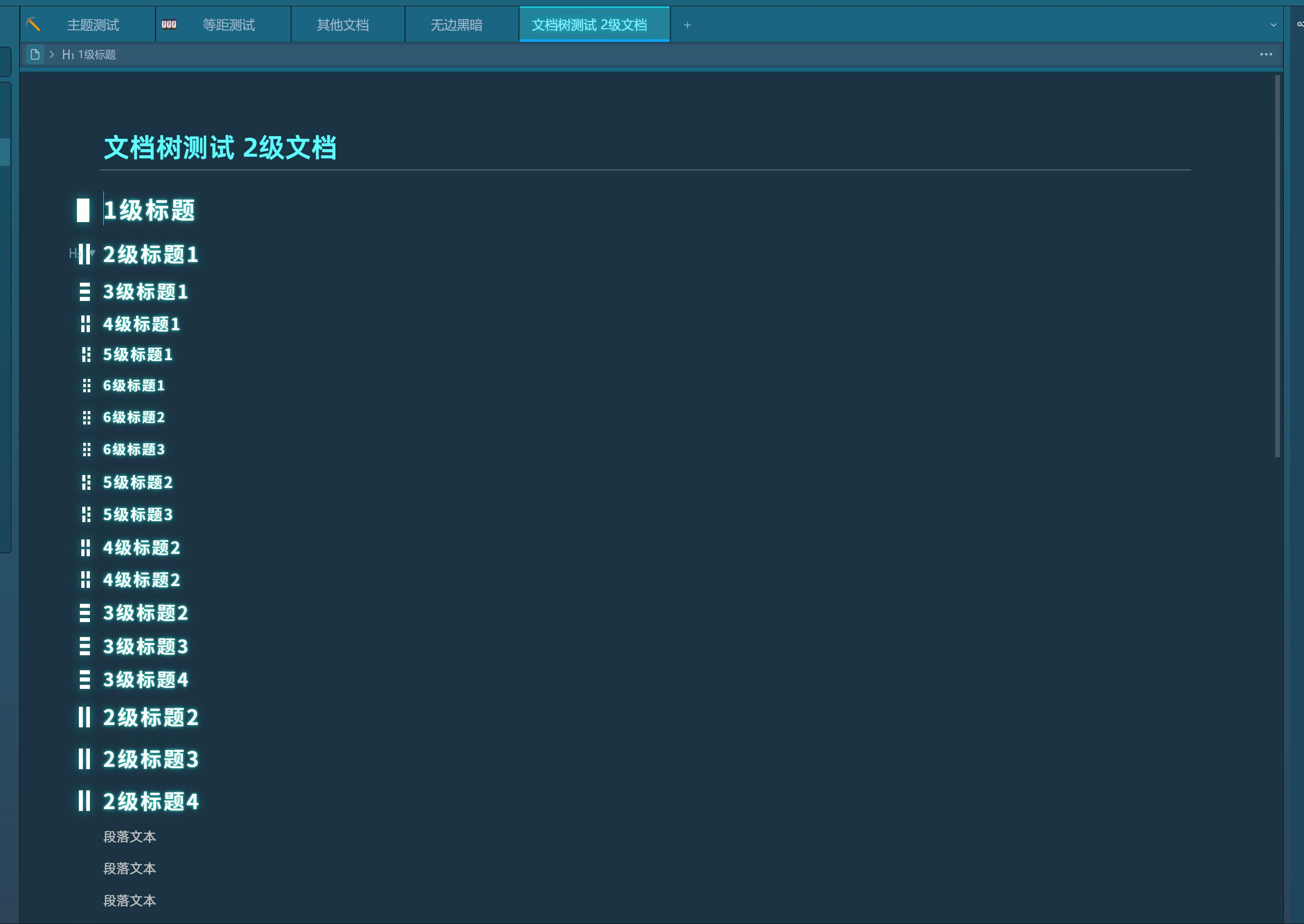Click the document title 文档树测试 2级文档
Viewport: 1304px width, 924px height.
220,148
